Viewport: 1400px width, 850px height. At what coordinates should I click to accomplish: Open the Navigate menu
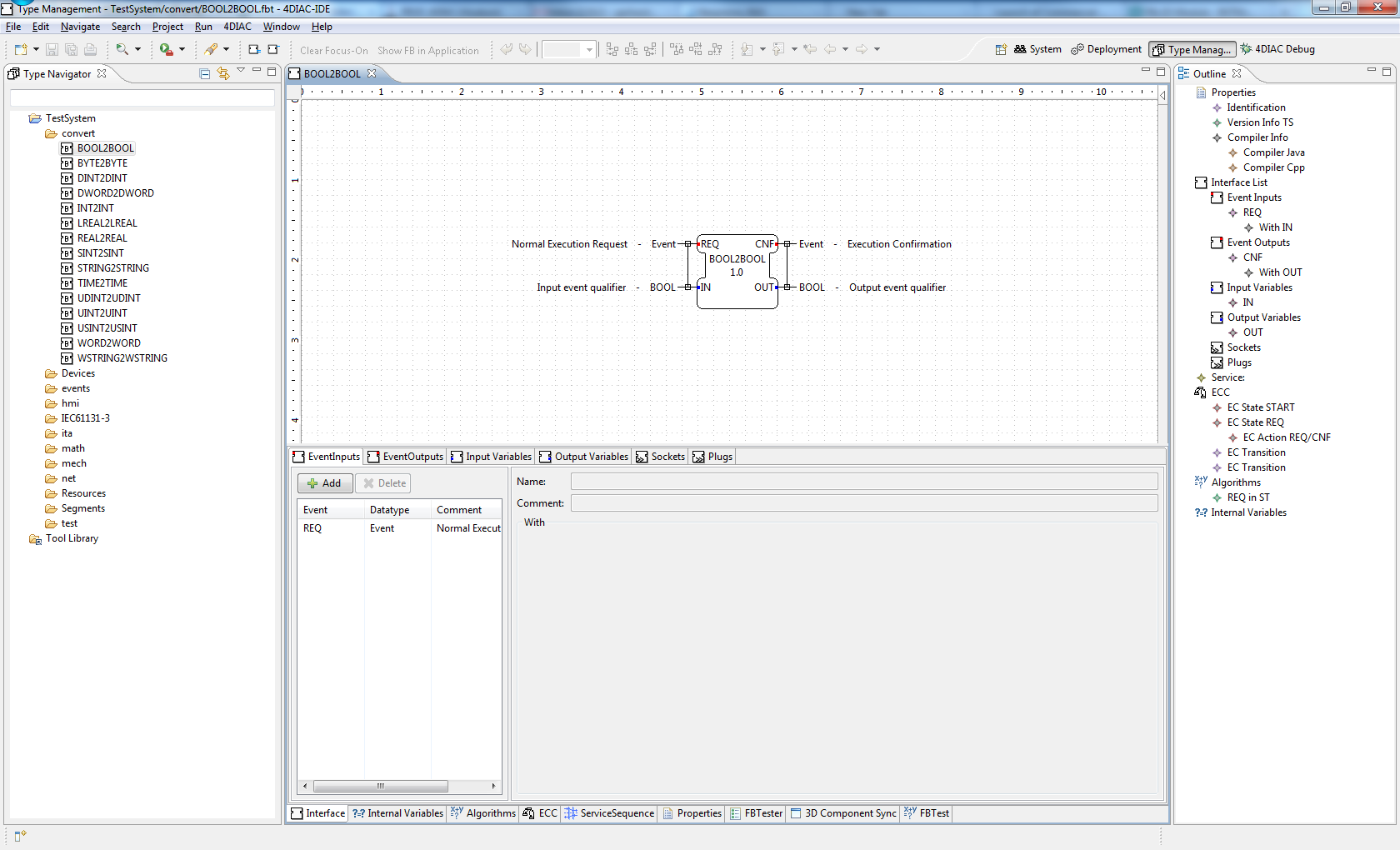click(80, 27)
